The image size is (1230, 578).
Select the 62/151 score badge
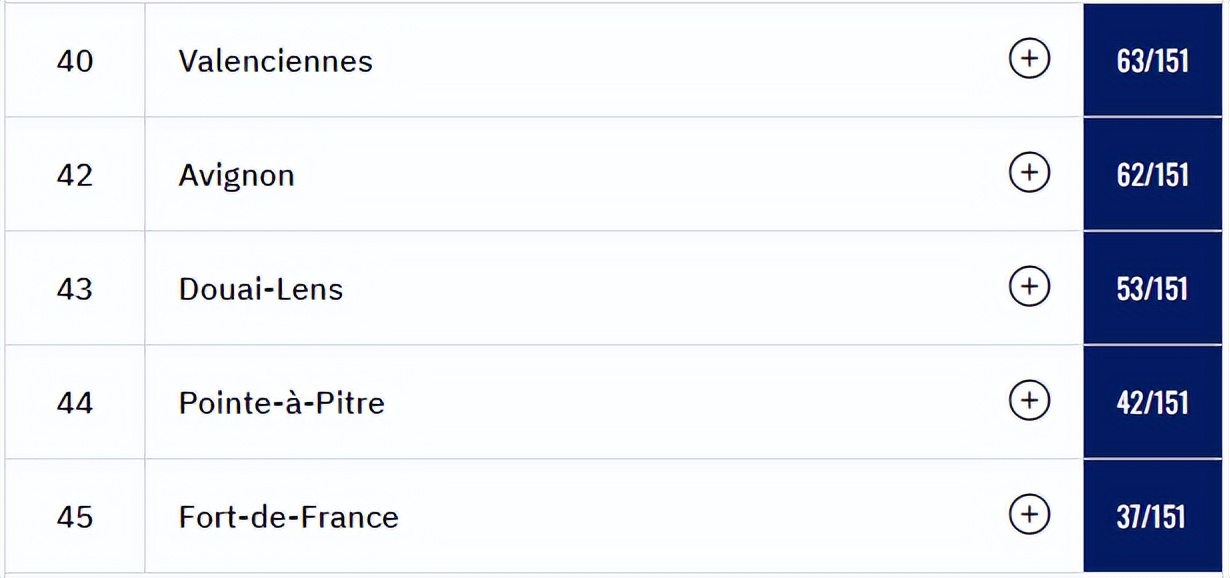(x=1153, y=175)
